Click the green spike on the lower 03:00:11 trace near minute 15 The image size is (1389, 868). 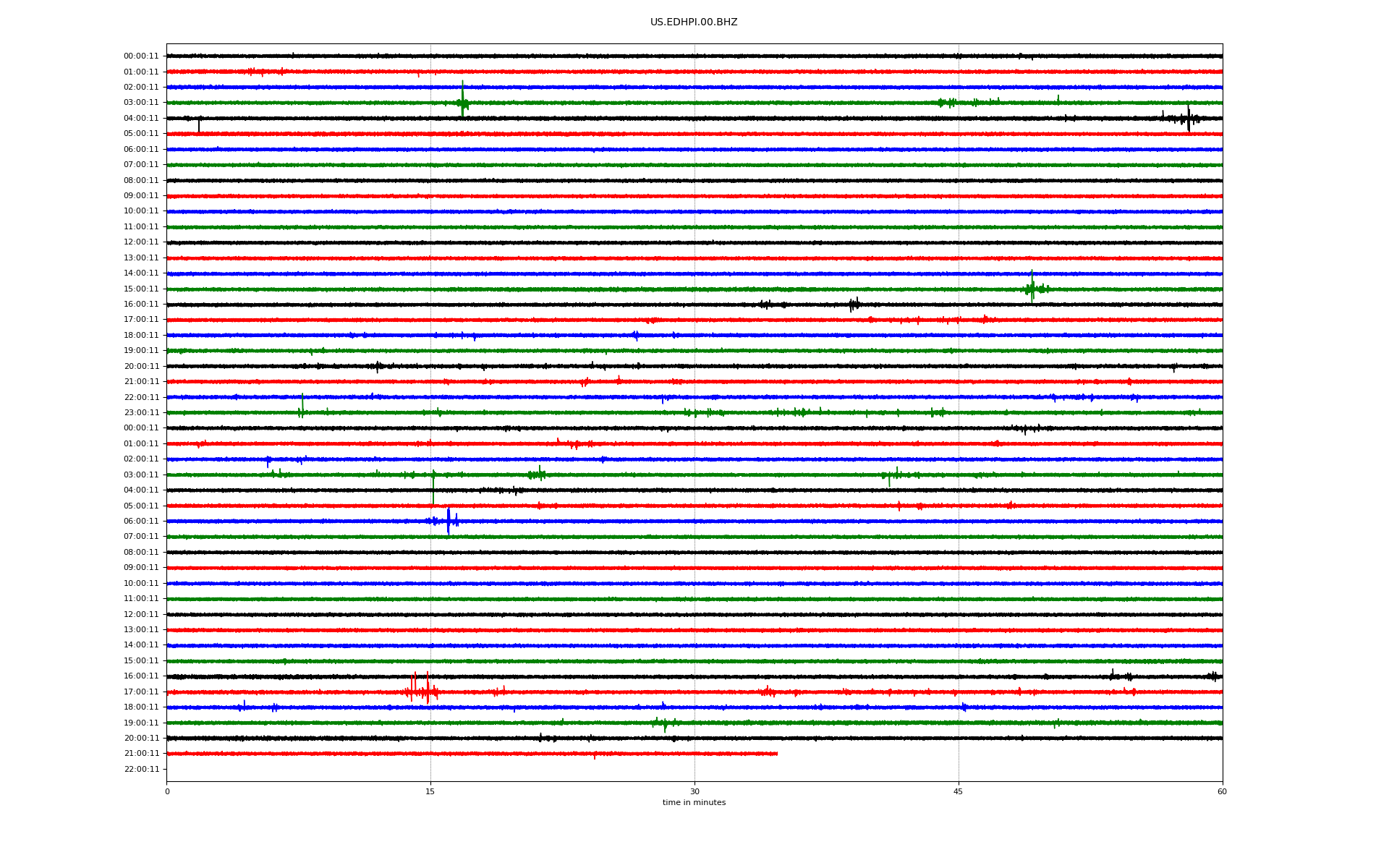click(x=433, y=477)
